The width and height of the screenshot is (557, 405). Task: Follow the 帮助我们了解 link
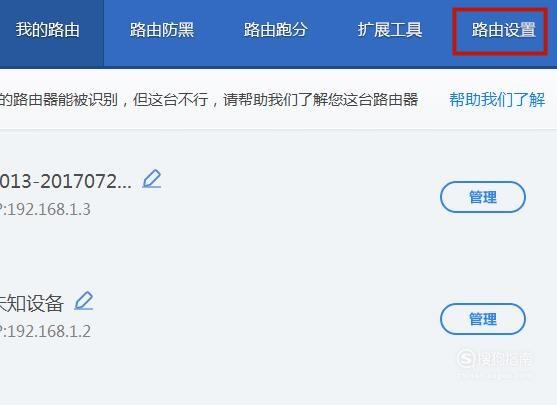click(497, 99)
